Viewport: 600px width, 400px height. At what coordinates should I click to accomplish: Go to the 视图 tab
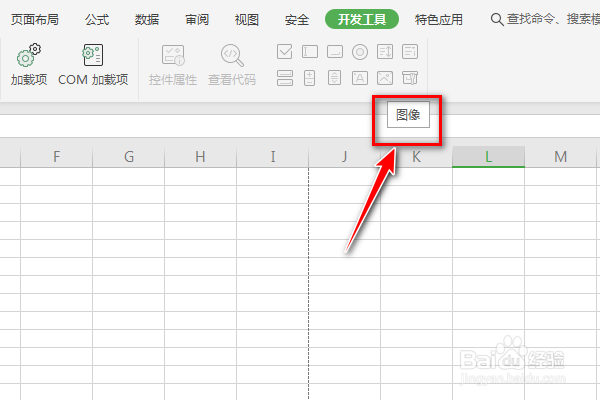click(x=247, y=19)
